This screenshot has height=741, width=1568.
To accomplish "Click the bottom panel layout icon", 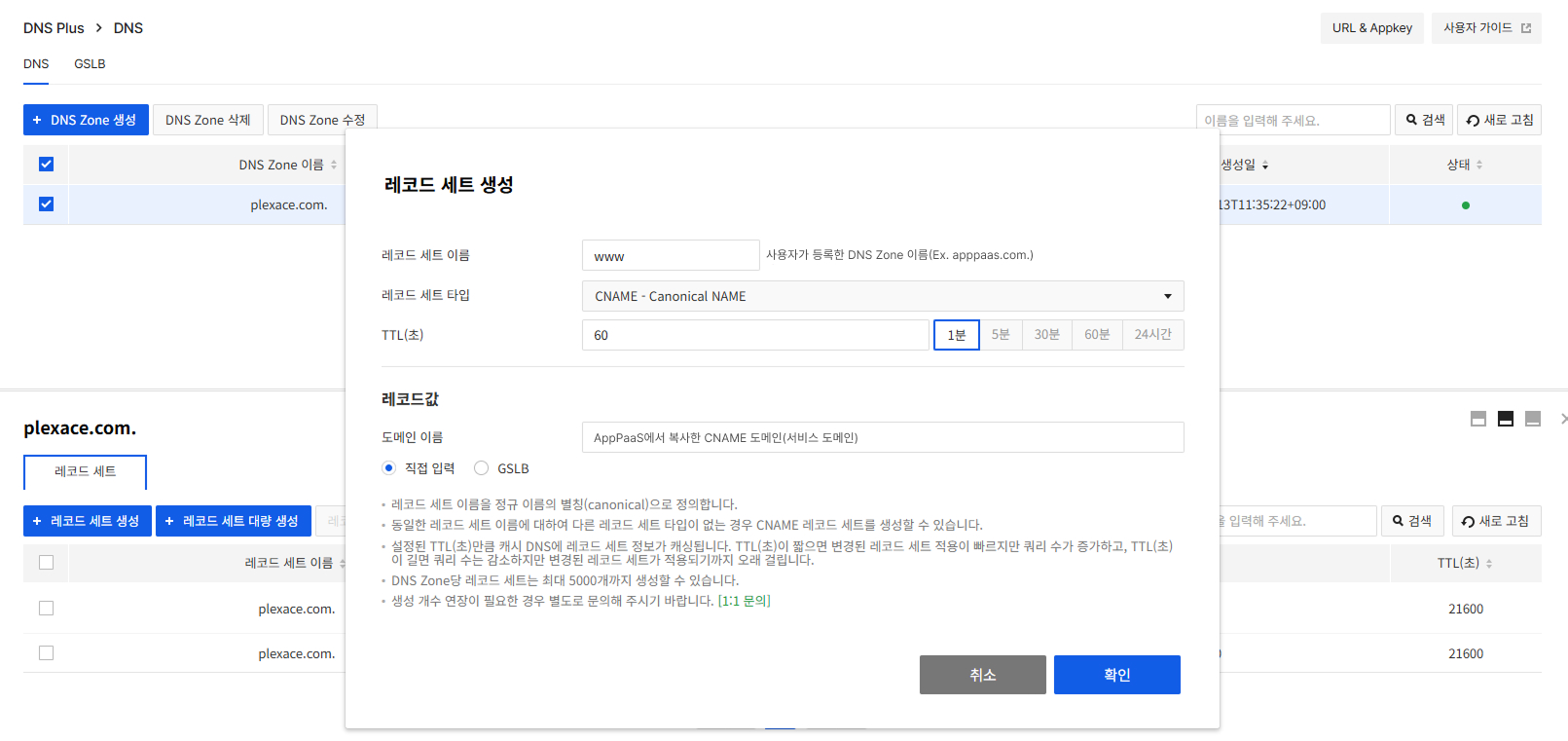I will point(1505,419).
